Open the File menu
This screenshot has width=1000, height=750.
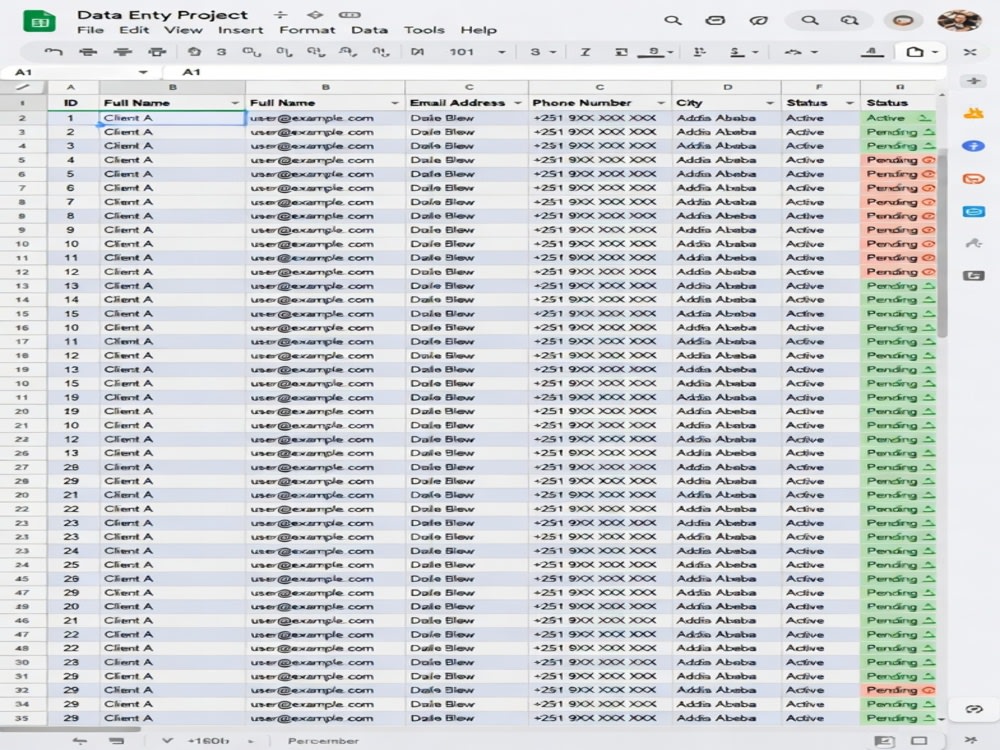[90, 30]
